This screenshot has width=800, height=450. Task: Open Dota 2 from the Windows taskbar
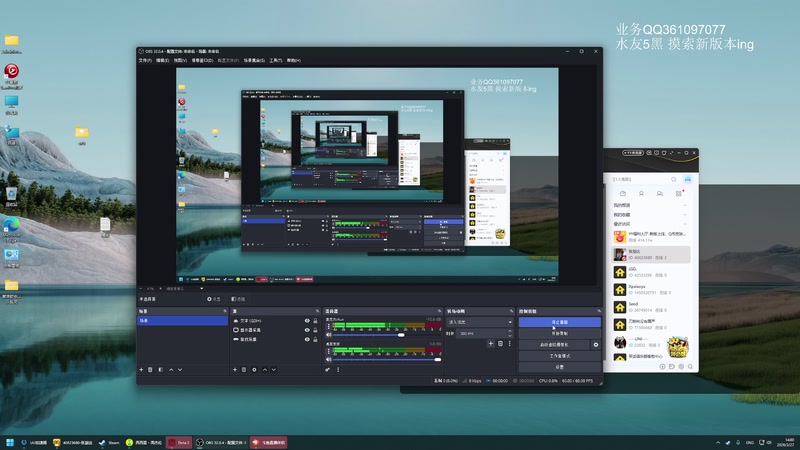click(x=179, y=442)
